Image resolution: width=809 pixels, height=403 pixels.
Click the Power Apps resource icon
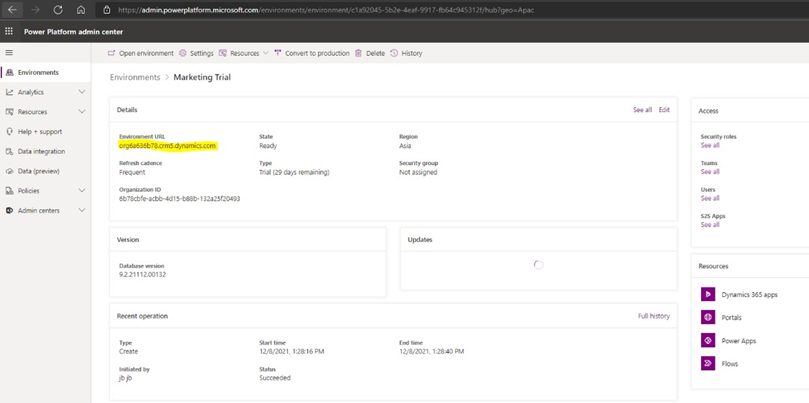pos(708,341)
